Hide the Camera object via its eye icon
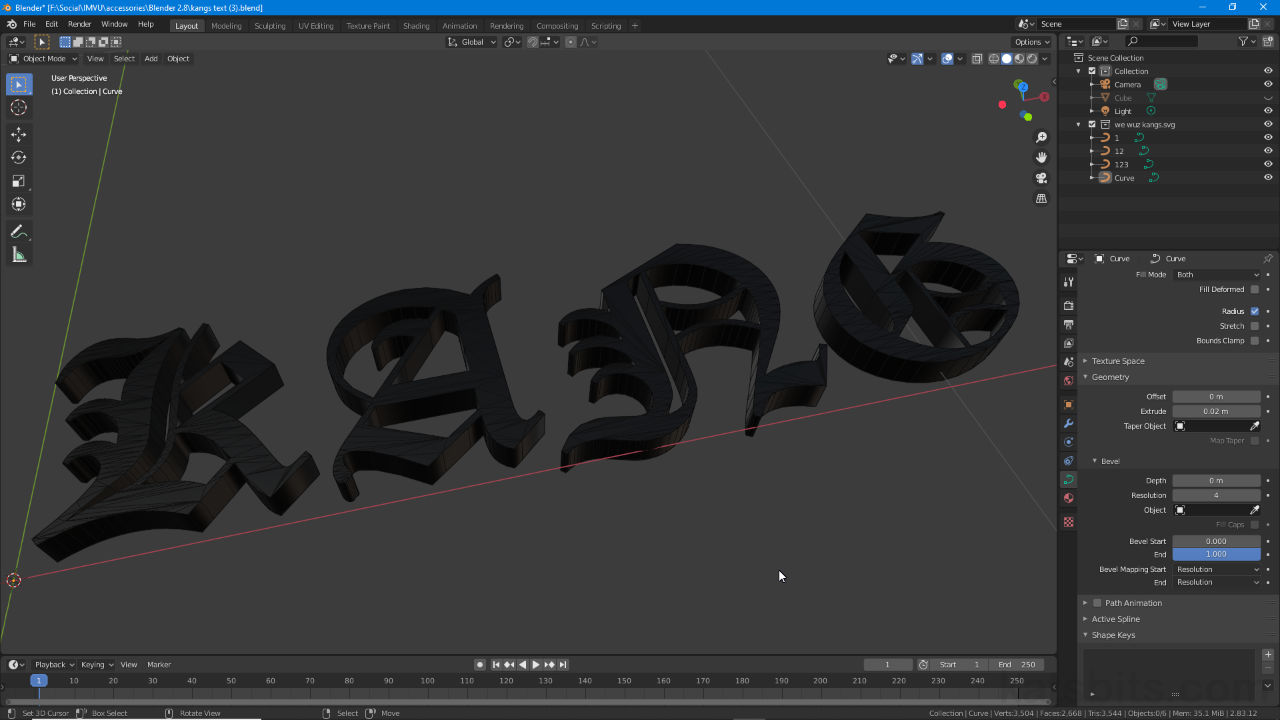Screen dimensions: 1280x720 coord(1268,85)
